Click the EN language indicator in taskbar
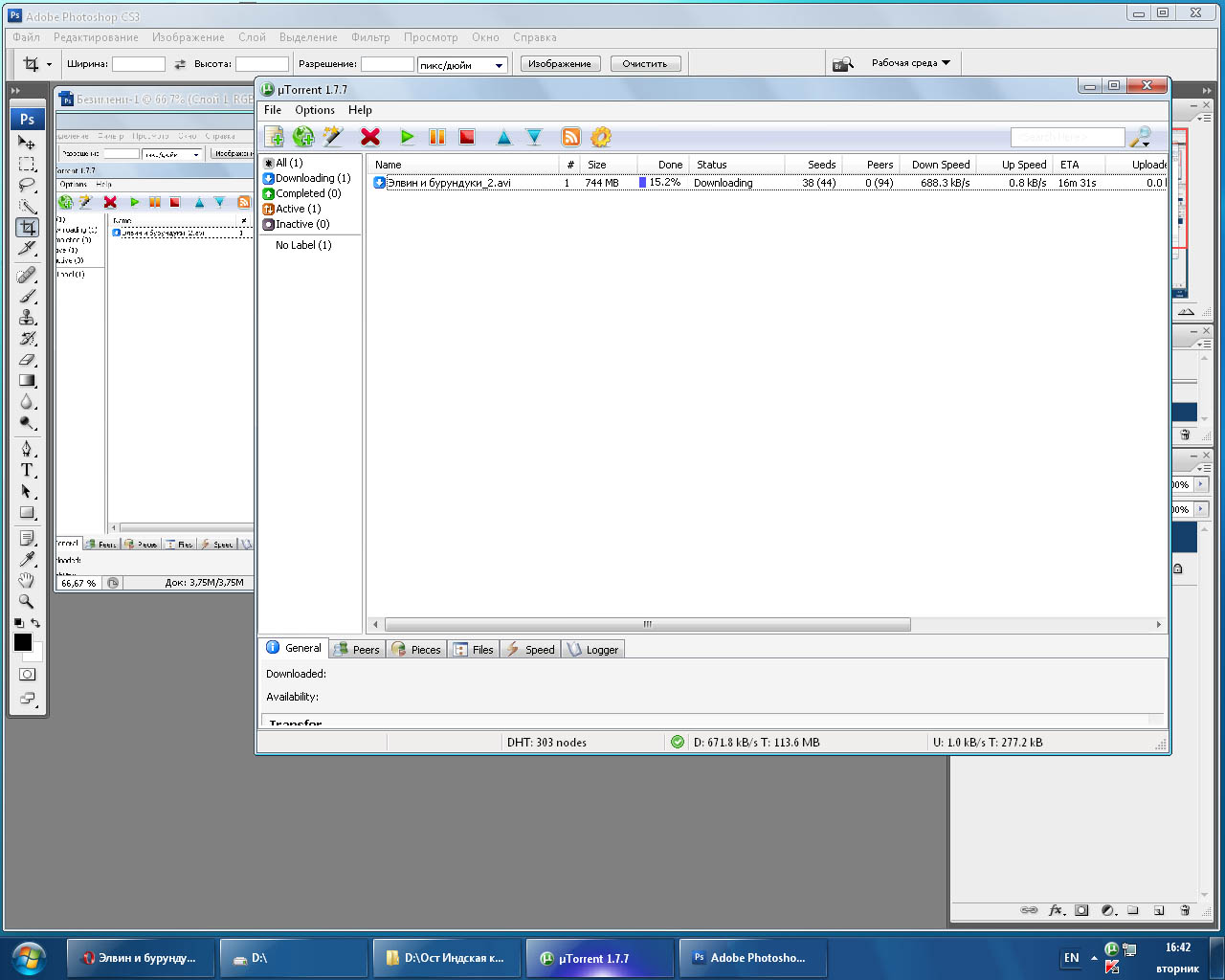 coord(1071,958)
